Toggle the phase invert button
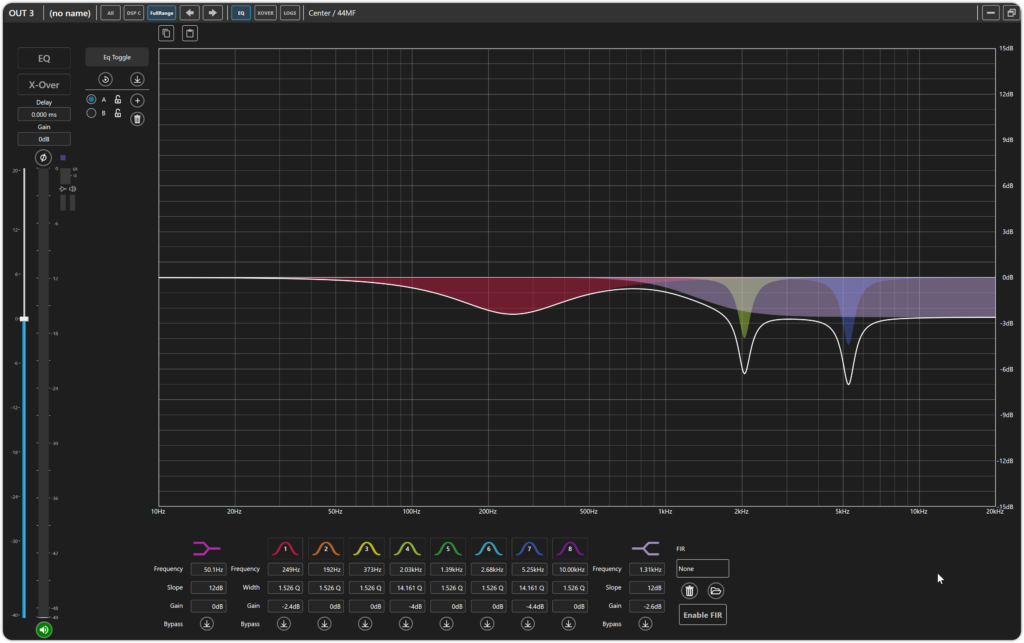The image size is (1024, 643). tap(43, 158)
